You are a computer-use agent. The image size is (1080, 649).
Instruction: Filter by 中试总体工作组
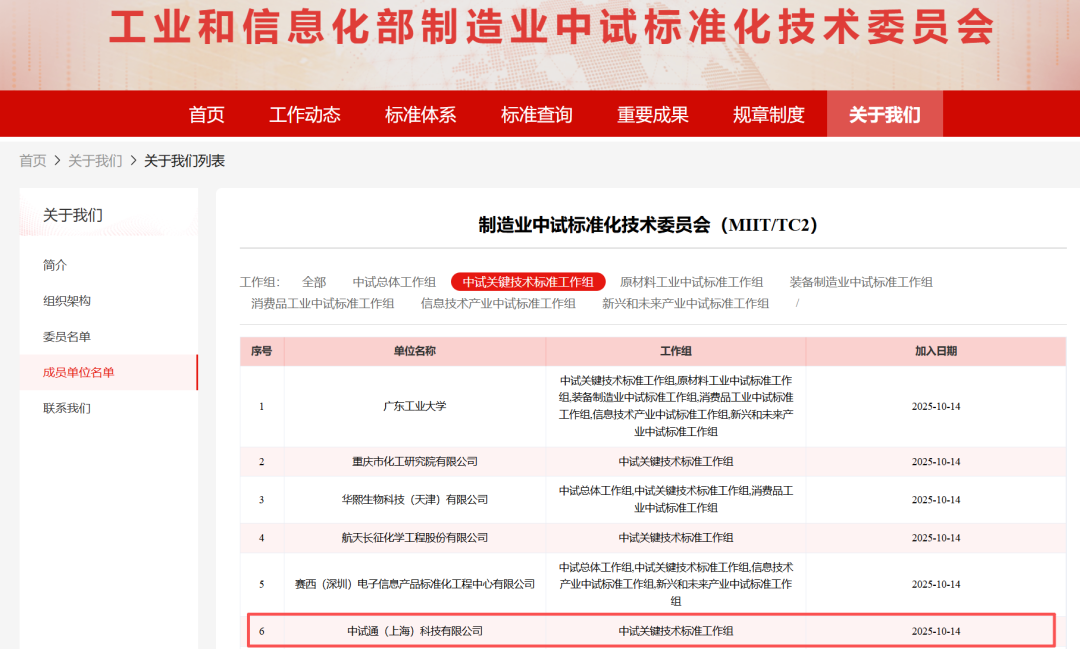(x=394, y=282)
